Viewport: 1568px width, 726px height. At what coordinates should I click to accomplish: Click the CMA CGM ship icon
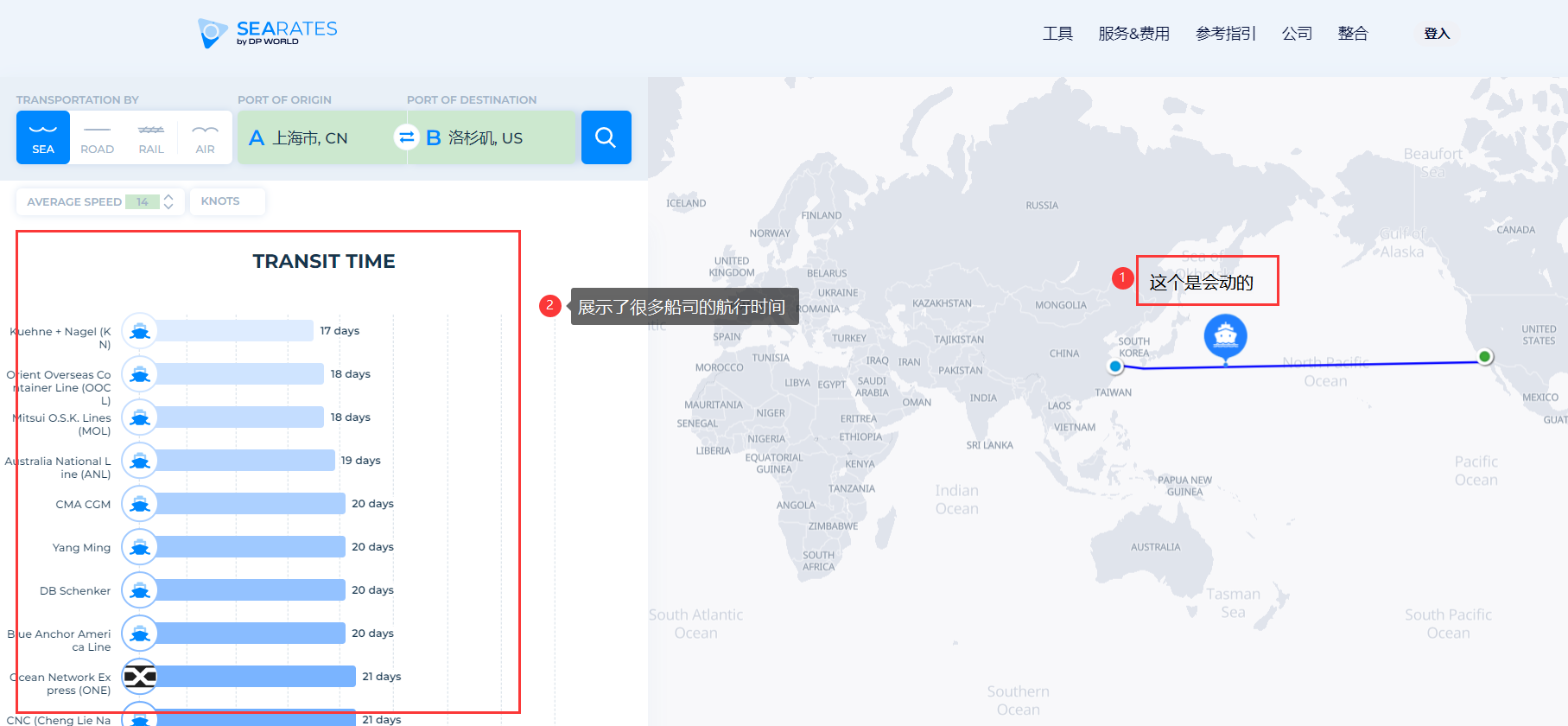click(x=140, y=504)
